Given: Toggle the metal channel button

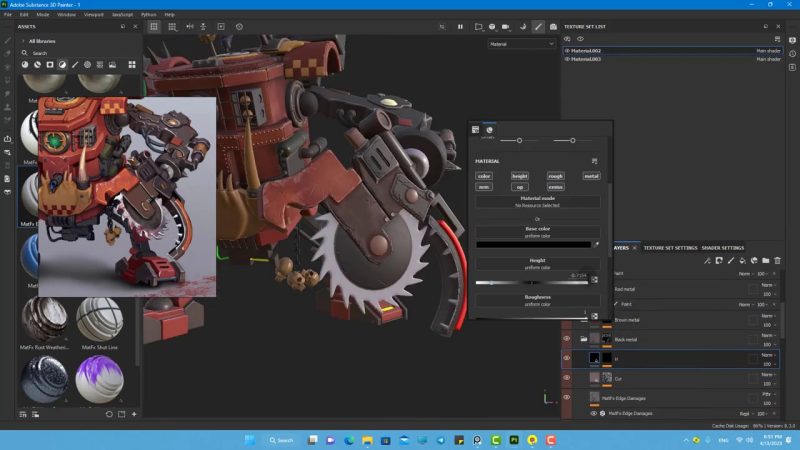Looking at the screenshot, I should 591,176.
